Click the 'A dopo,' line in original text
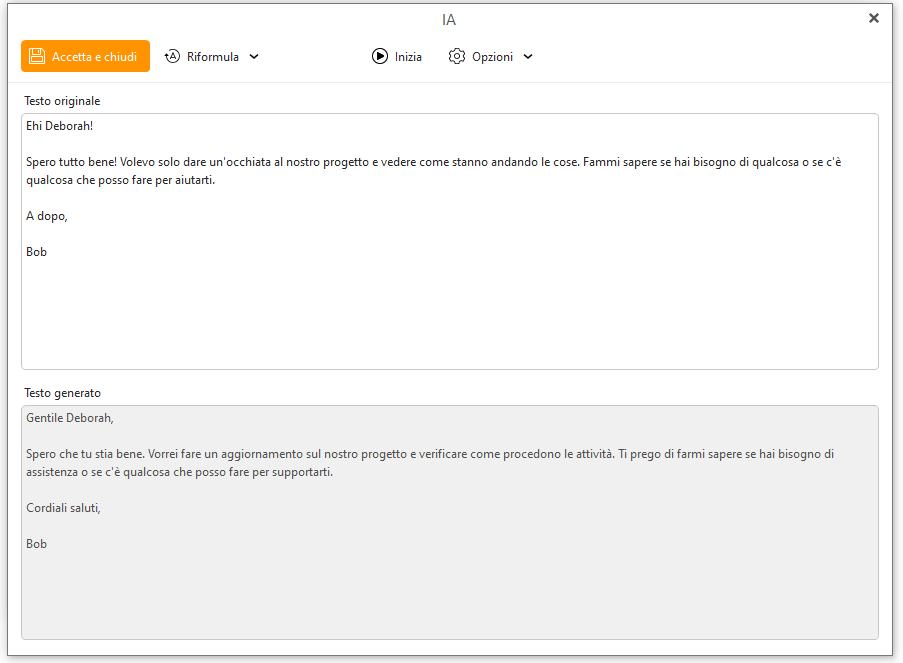This screenshot has width=903, height=663. [x=47, y=217]
